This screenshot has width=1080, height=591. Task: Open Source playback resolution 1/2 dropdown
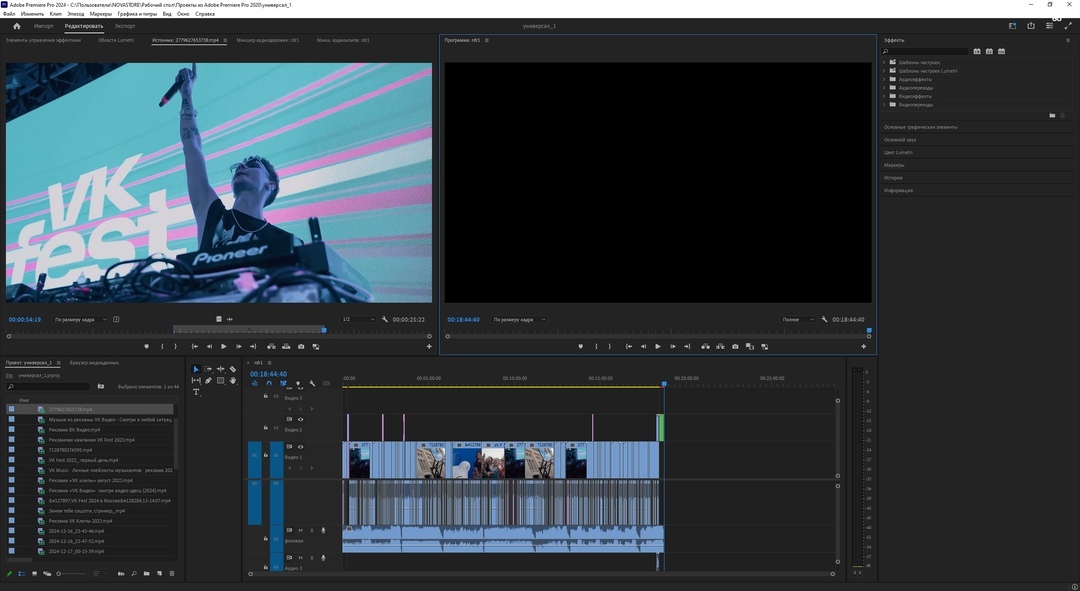pos(358,320)
